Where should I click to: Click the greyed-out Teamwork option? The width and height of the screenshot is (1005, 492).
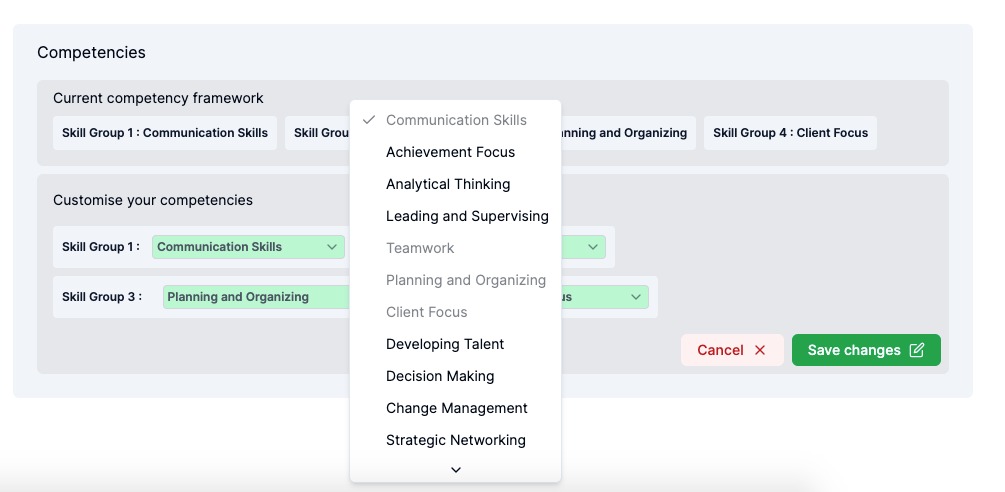[420, 248]
